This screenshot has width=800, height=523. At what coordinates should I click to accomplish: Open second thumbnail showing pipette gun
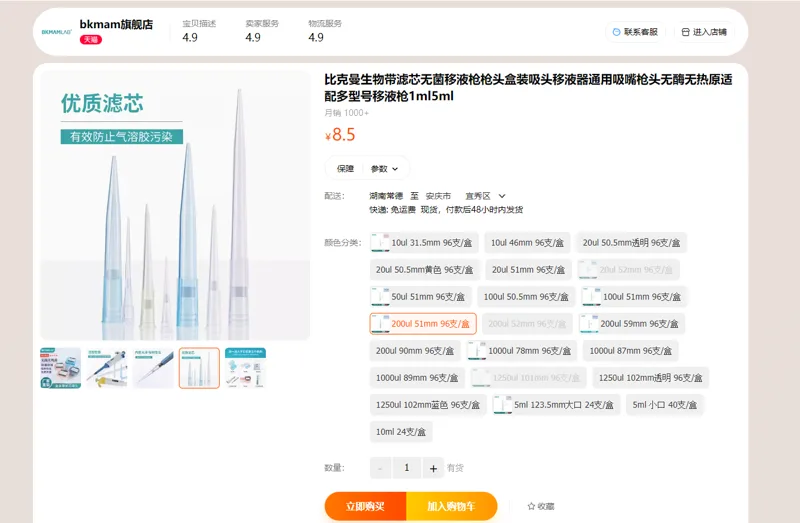coord(107,368)
